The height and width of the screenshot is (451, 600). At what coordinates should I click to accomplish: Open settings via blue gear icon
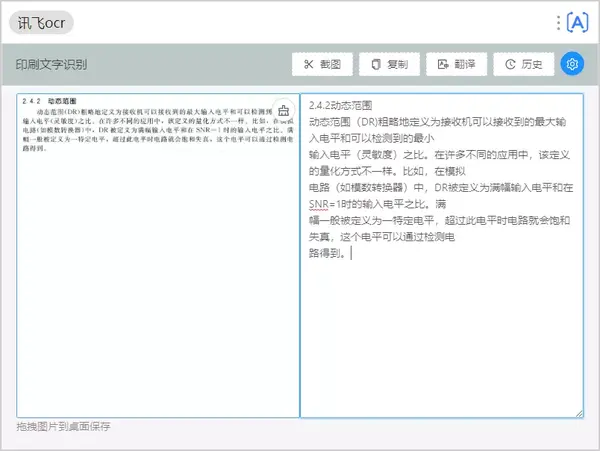tap(572, 64)
